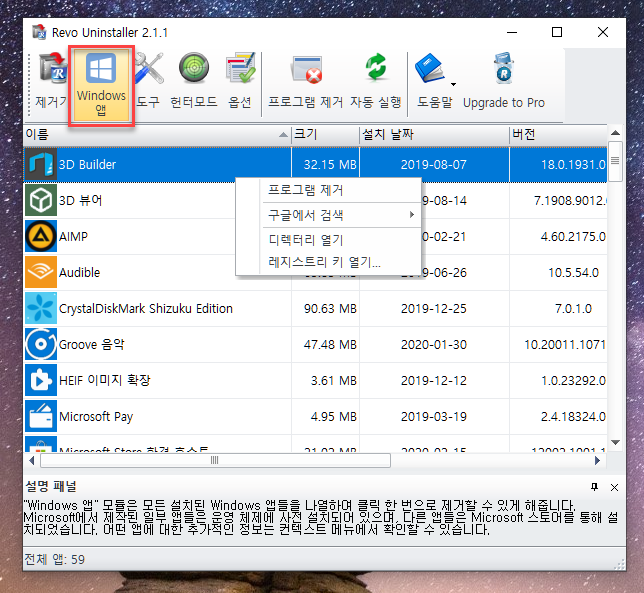
Task: Click the 2019-12-12 install date
Action: click(434, 380)
